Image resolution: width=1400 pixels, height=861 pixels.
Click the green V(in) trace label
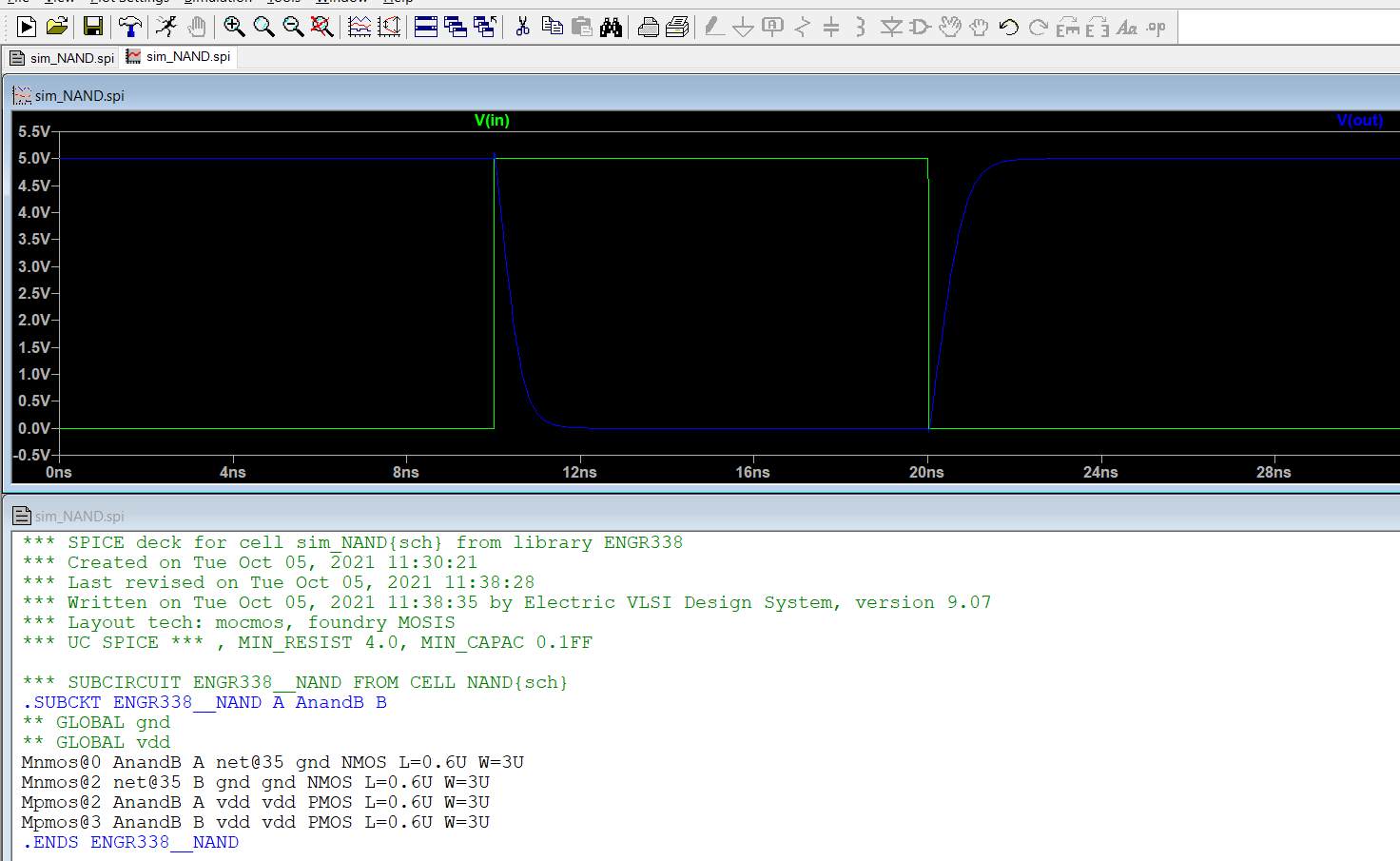pyautogui.click(x=492, y=120)
